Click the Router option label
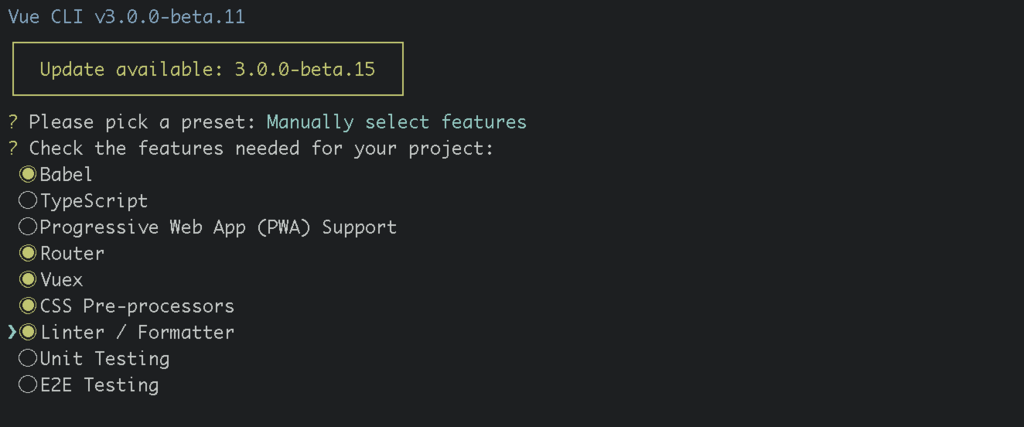1024x427 pixels. (72, 253)
